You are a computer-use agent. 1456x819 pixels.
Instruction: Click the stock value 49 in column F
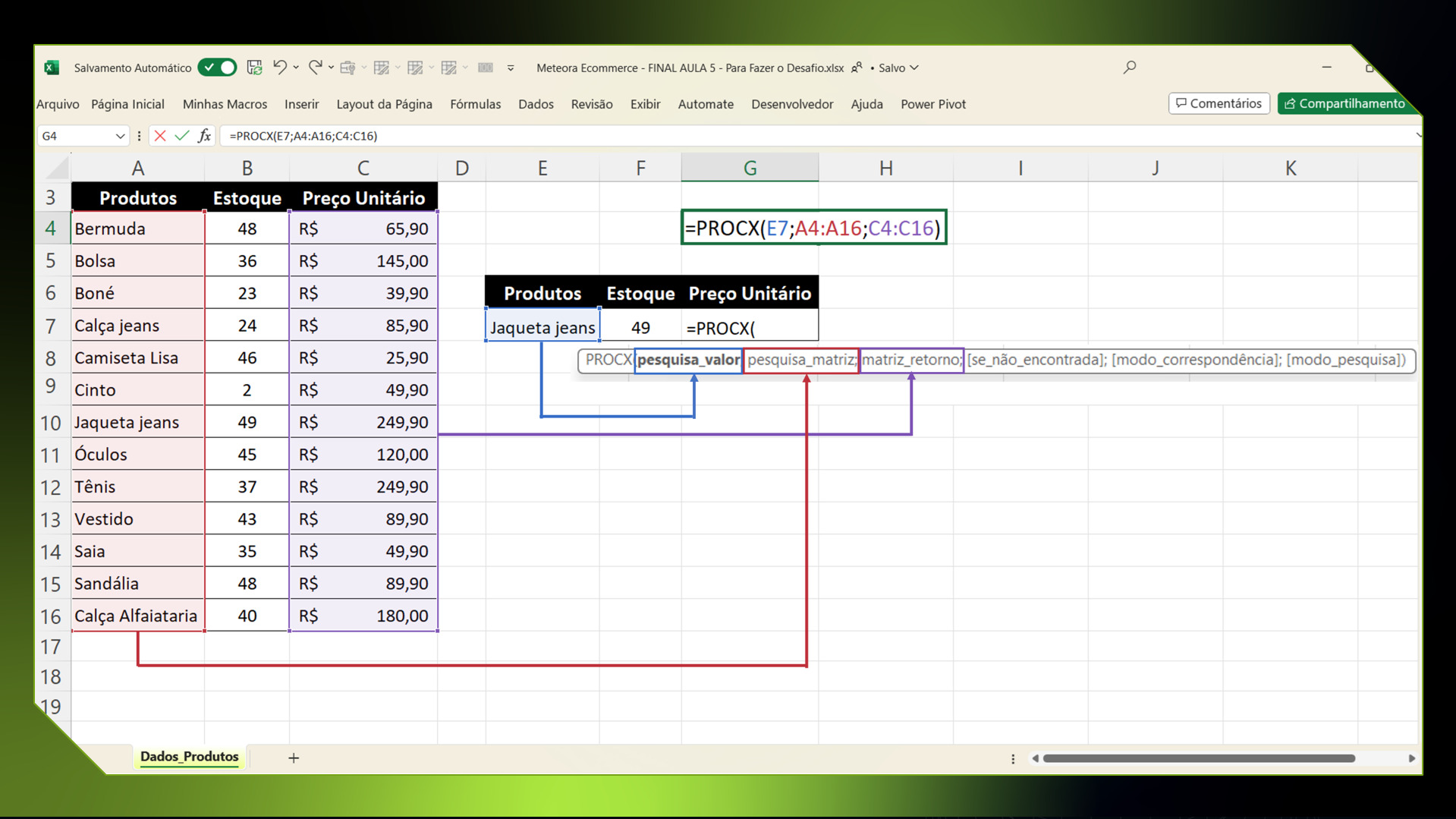coord(640,328)
